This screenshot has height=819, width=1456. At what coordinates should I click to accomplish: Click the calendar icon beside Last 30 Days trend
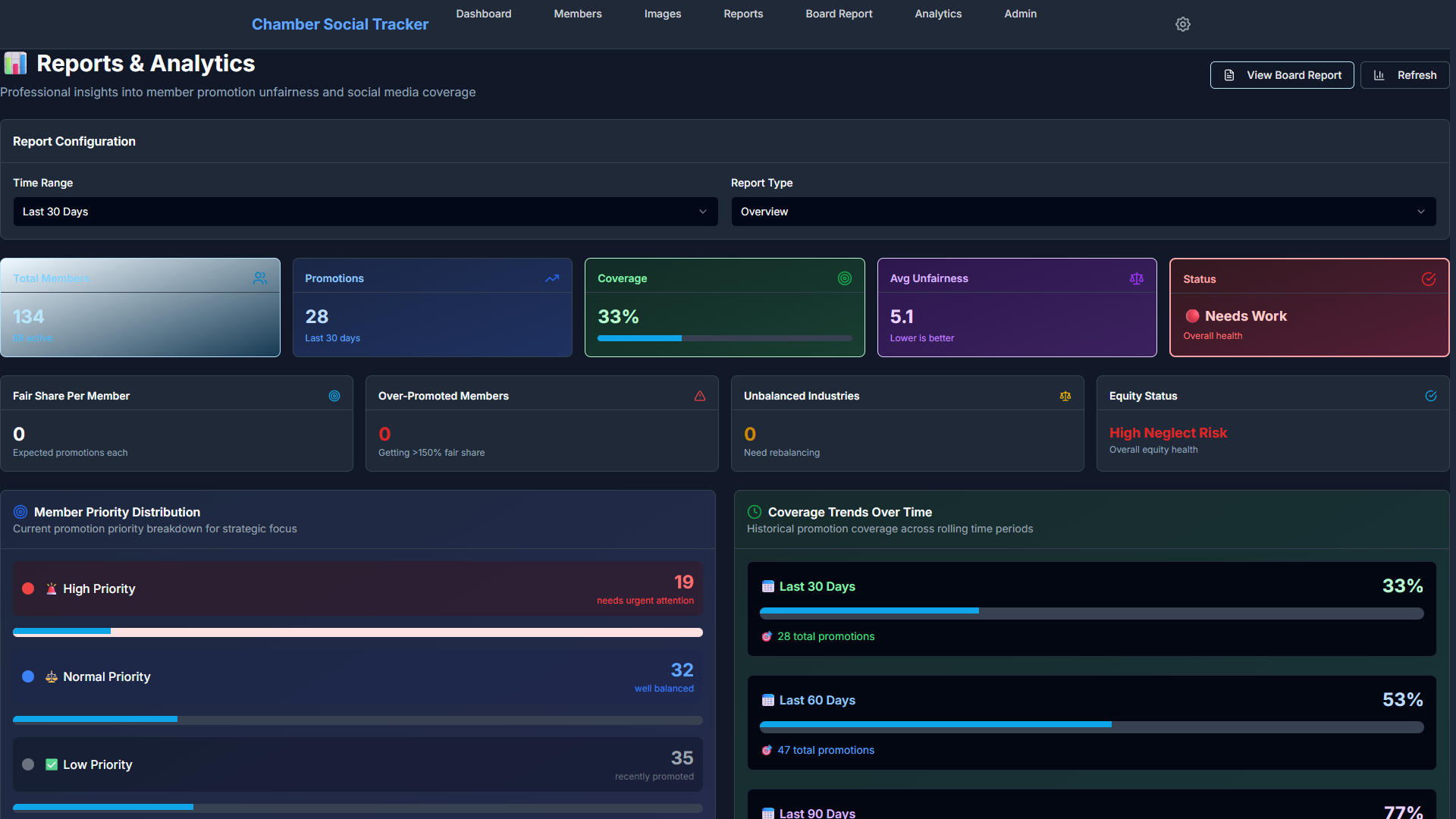click(767, 586)
